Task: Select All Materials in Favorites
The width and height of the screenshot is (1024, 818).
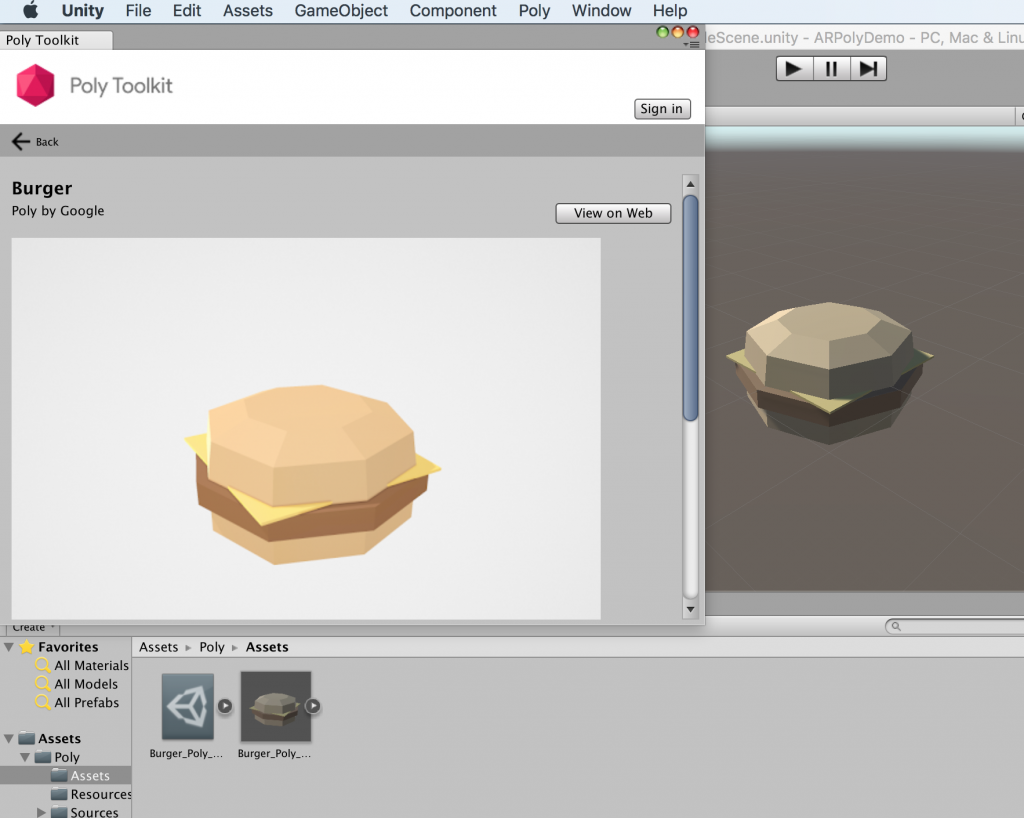Action: 91,665
